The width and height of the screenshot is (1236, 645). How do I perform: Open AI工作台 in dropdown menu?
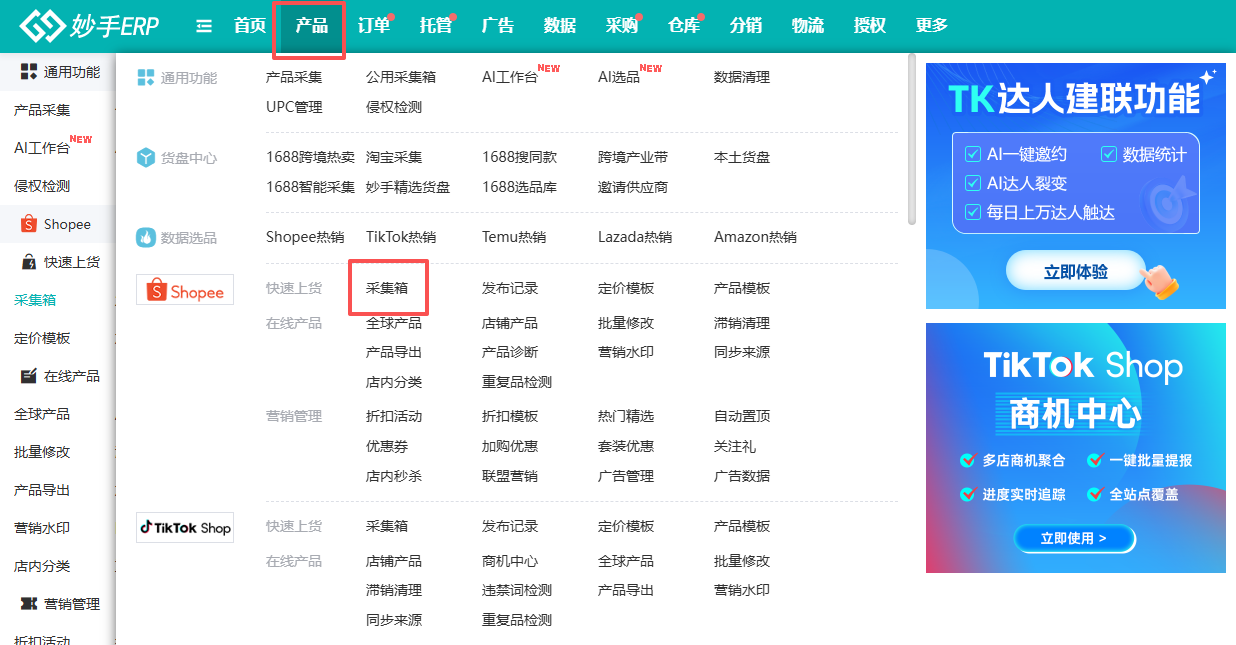[510, 77]
